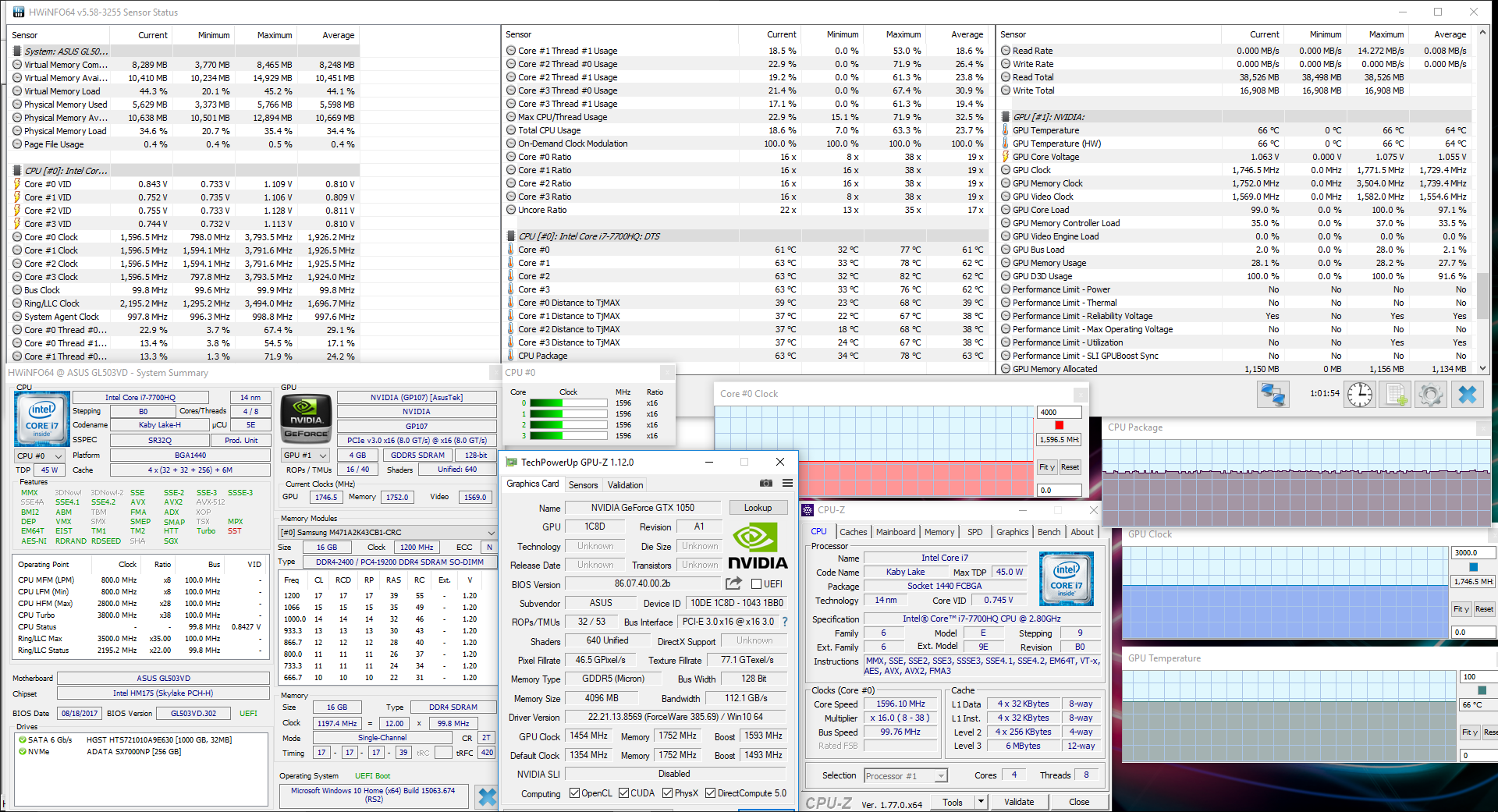
Task: Click the 4000 maximum field in Core #0 Clock graph
Action: click(1059, 412)
